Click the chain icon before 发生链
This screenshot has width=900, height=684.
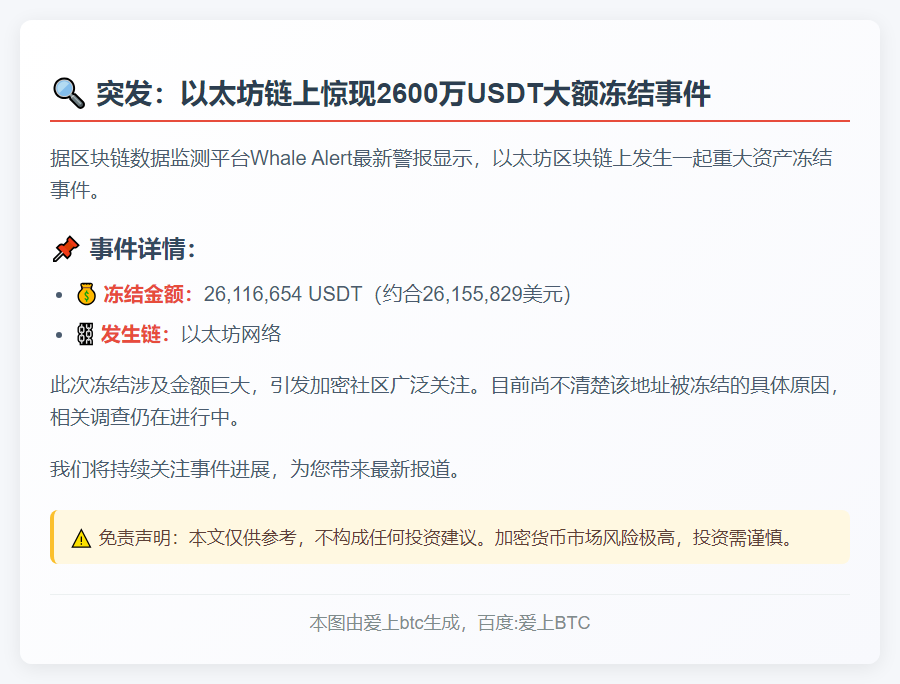click(x=85, y=334)
